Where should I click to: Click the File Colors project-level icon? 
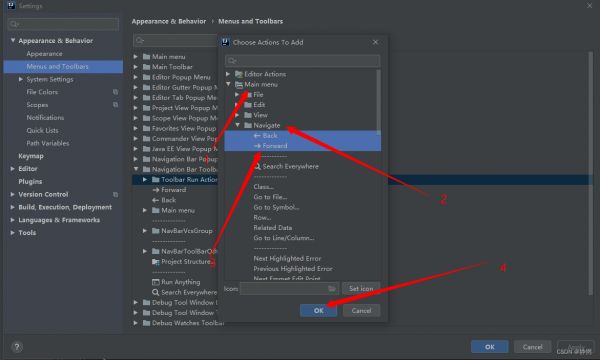click(115, 92)
